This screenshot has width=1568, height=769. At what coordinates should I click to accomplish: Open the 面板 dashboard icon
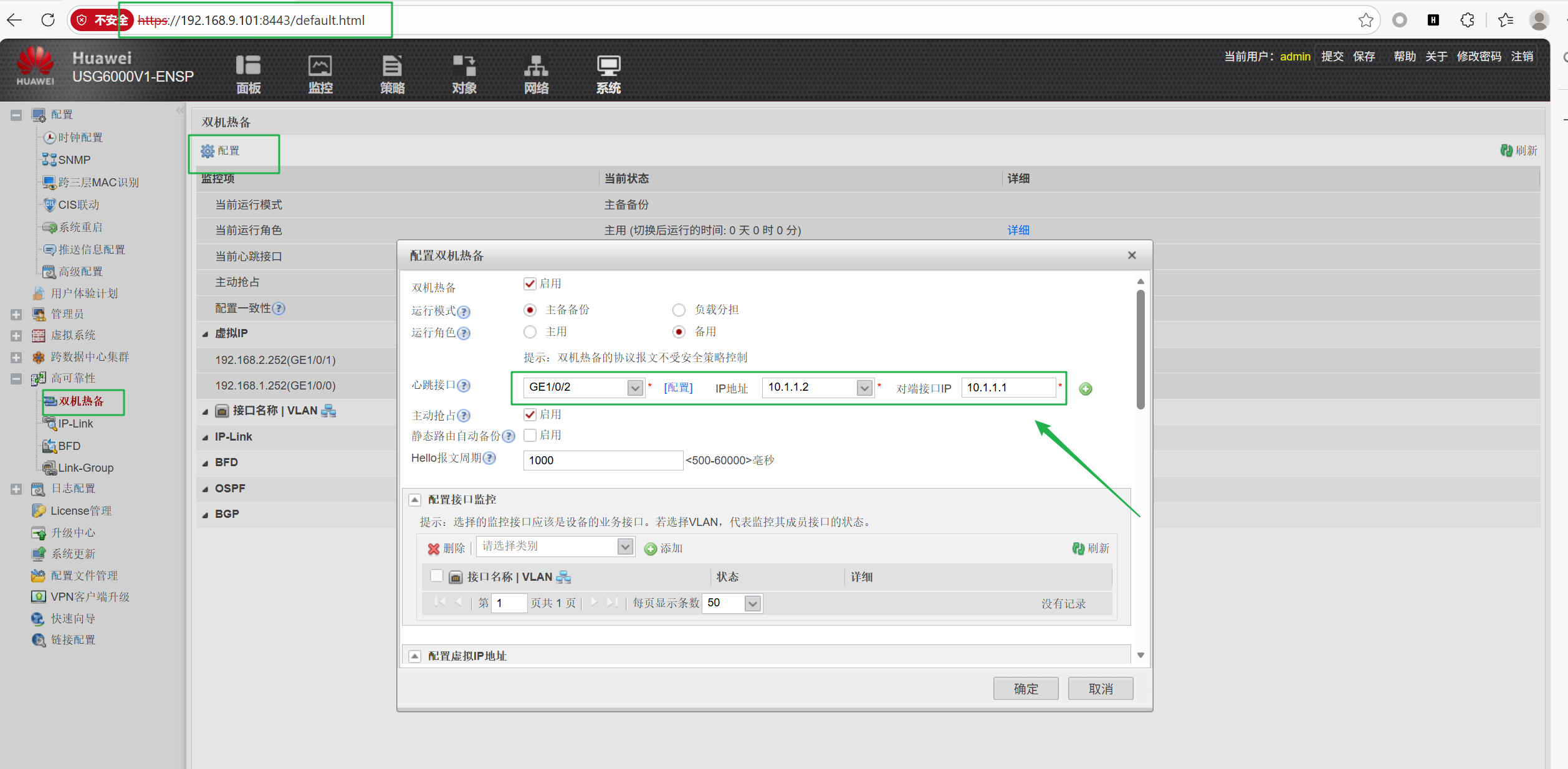tap(248, 65)
